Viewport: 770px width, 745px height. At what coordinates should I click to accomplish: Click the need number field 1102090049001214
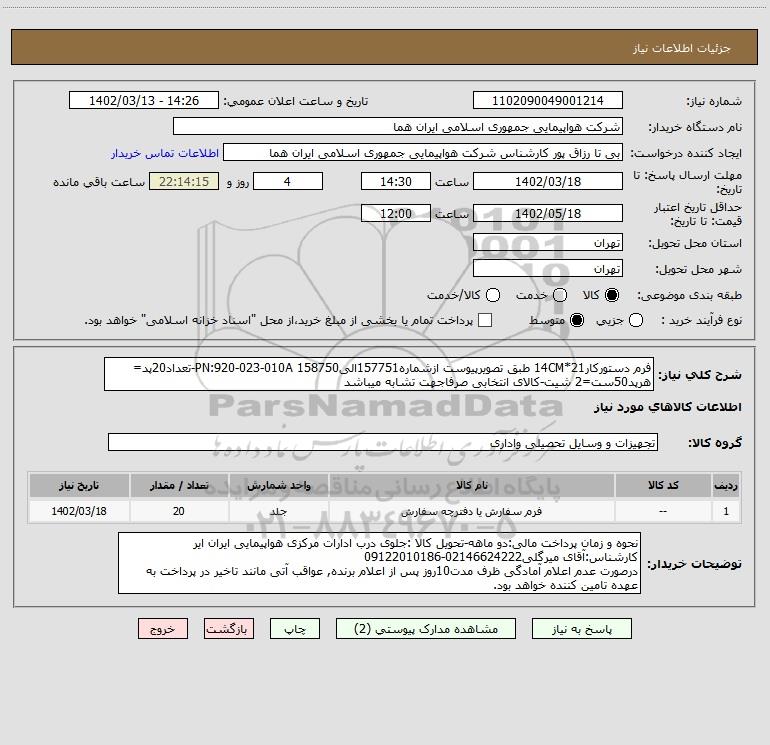[548, 101]
